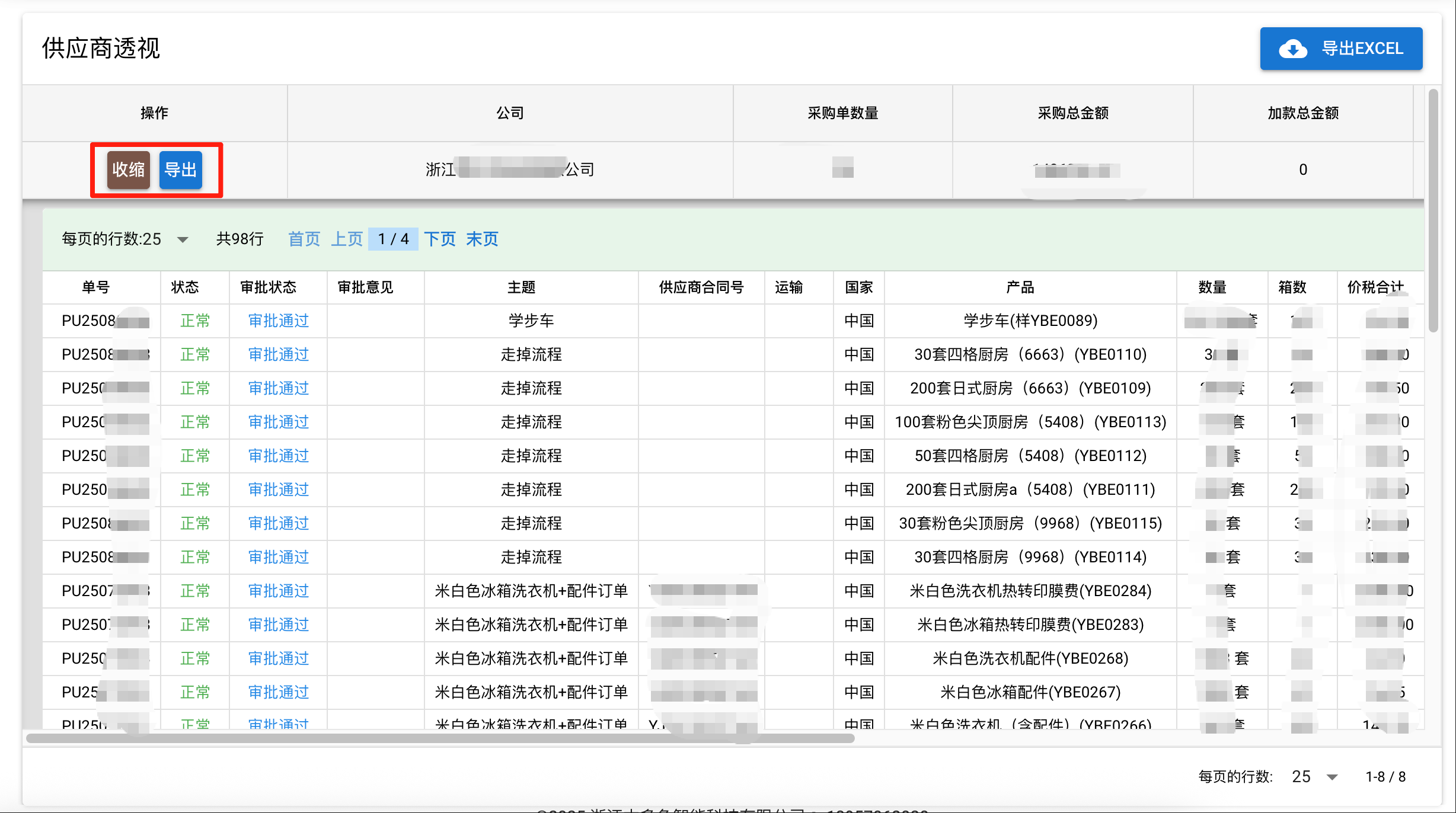Select the 学步车(样YBE0089) product cell
Image resolution: width=1456 pixels, height=813 pixels.
1030,321
